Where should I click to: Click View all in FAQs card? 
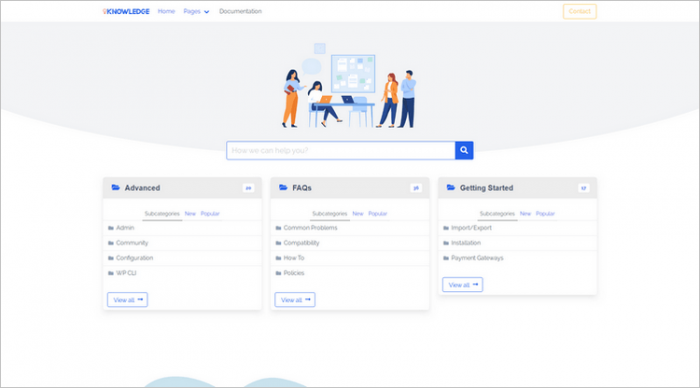[x=295, y=300]
